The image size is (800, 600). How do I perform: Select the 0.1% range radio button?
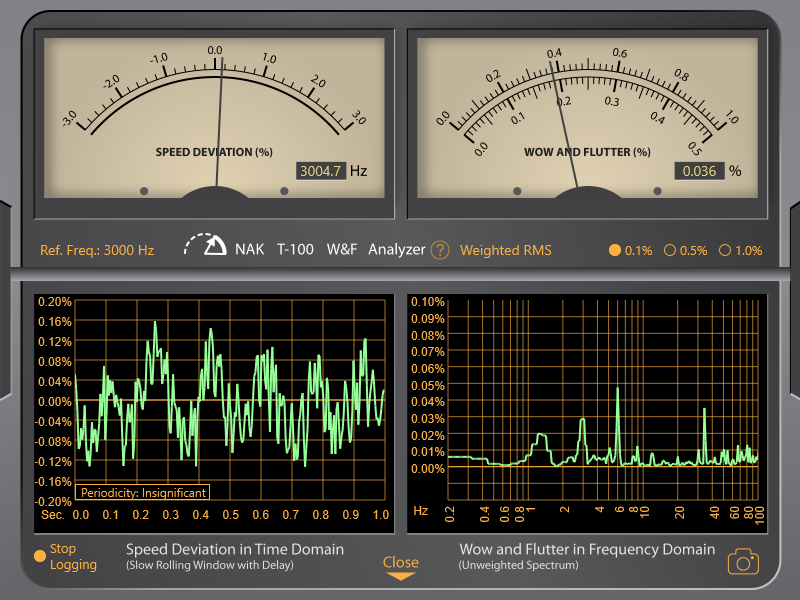615,250
